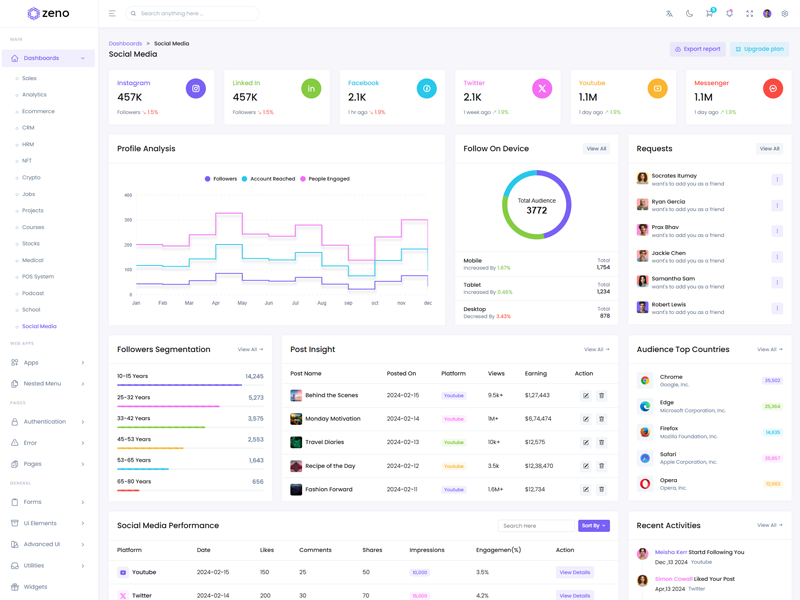Screen dimensions: 800x600
Task: Toggle dark mode with moon icon
Action: (689, 14)
